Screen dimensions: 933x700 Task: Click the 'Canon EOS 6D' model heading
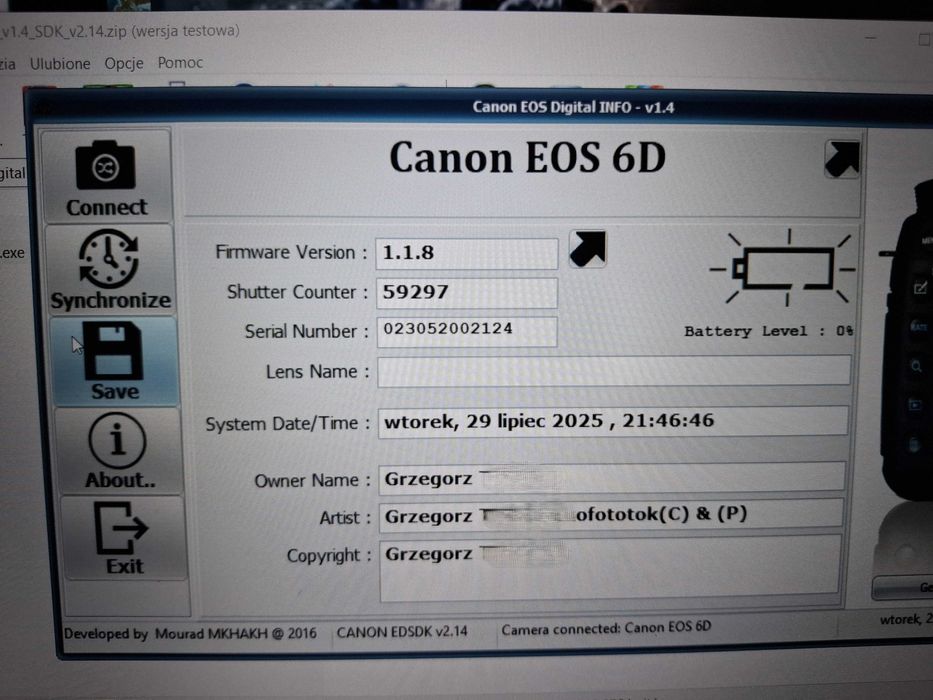(527, 158)
